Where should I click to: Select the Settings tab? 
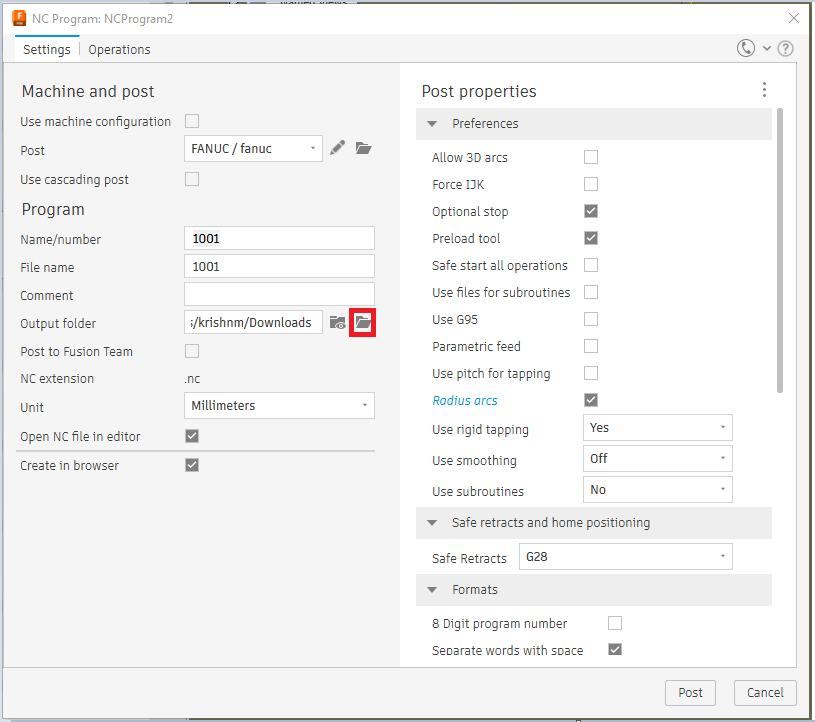coord(47,49)
